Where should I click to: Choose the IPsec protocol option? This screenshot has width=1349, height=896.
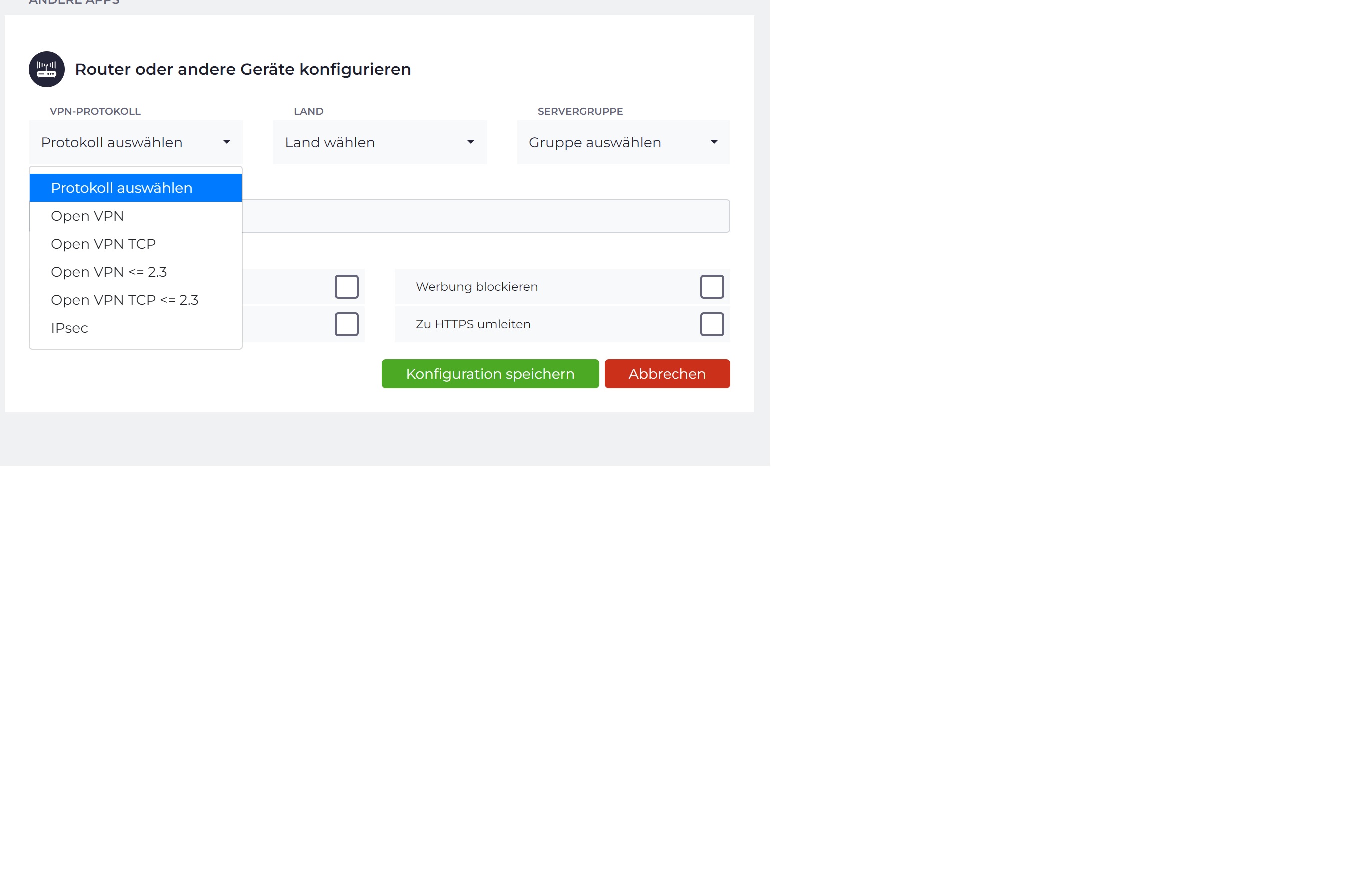pyautogui.click(x=70, y=328)
